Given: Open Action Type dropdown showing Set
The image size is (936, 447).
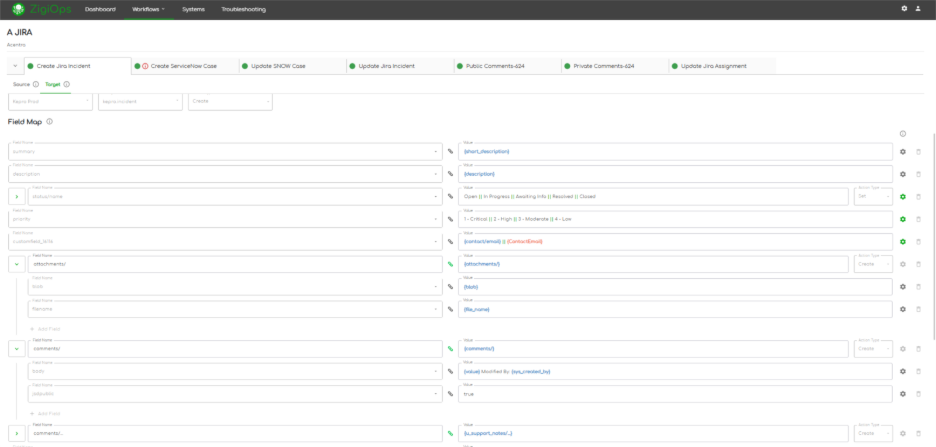Looking at the screenshot, I should pos(873,196).
